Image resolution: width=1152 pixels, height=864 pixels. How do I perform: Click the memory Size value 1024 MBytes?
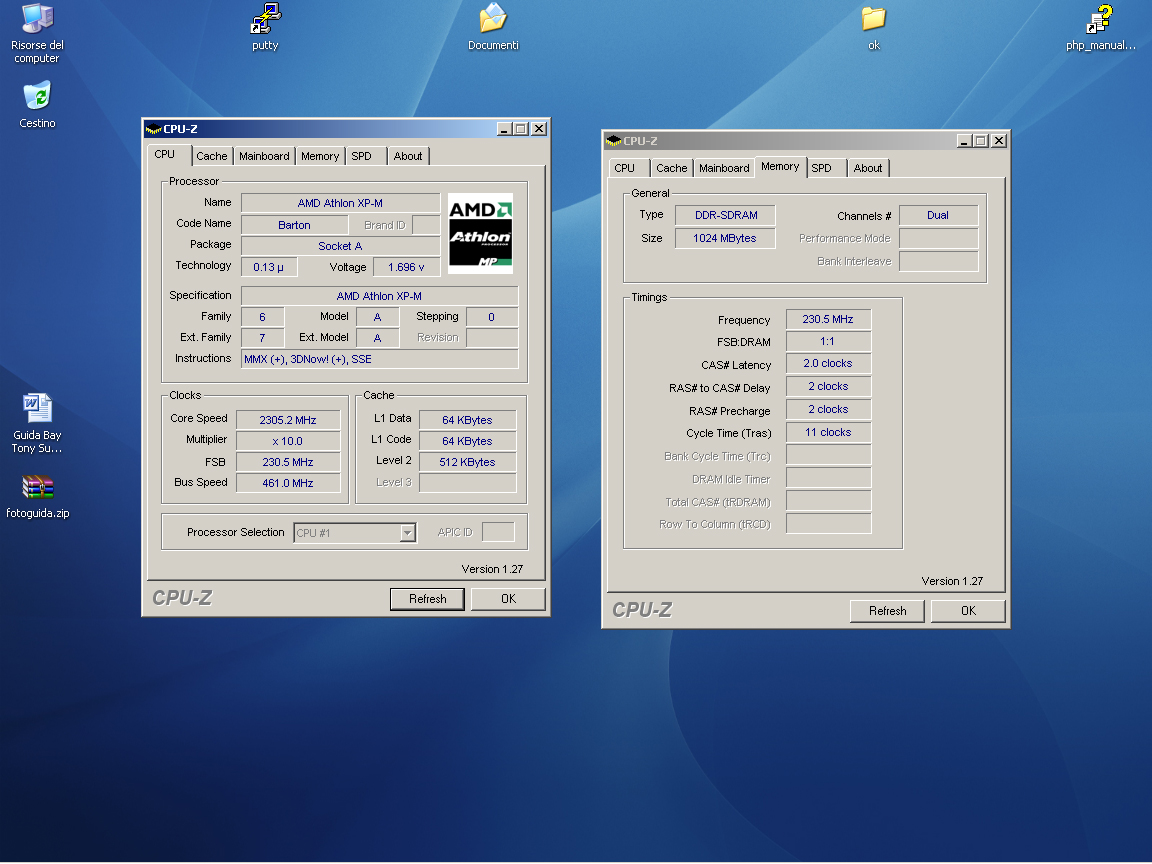coord(725,238)
